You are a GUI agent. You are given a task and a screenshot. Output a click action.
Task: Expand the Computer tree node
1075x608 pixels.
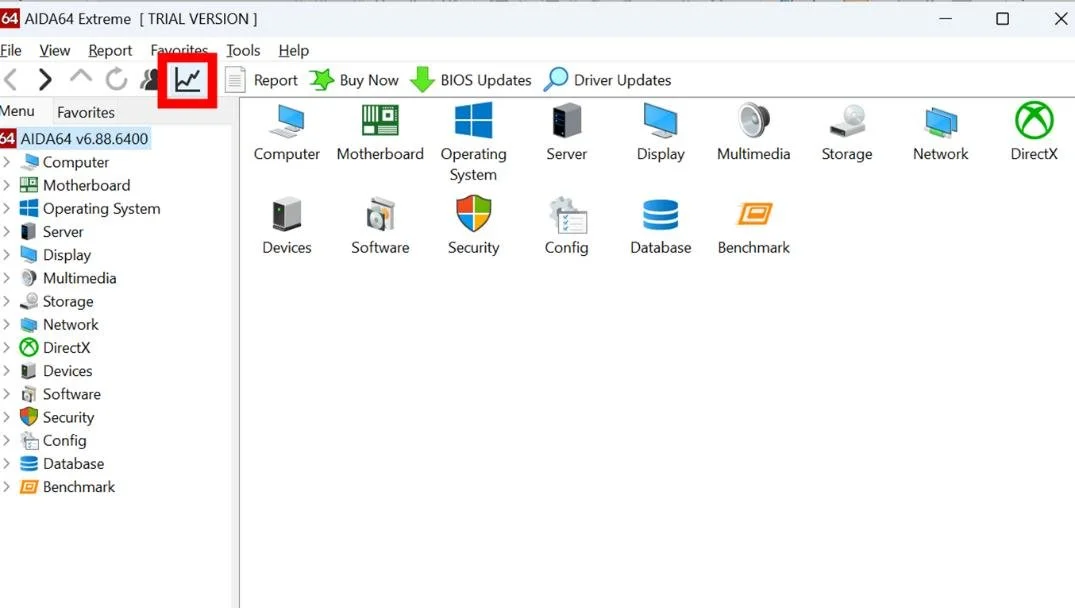point(7,162)
